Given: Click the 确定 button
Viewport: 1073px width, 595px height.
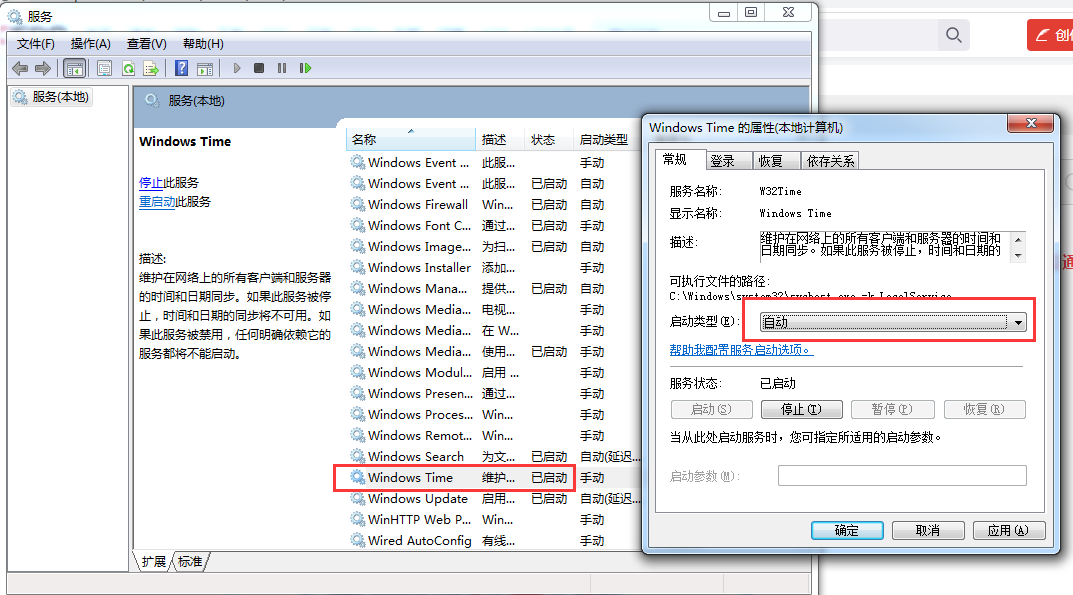Looking at the screenshot, I should pos(847,530).
